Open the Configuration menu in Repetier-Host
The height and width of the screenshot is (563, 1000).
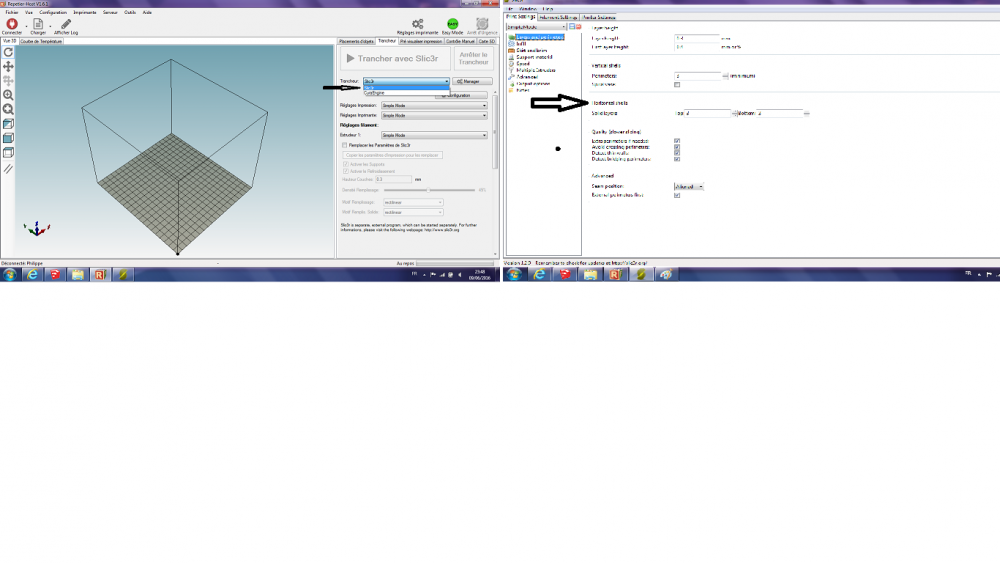coord(53,12)
